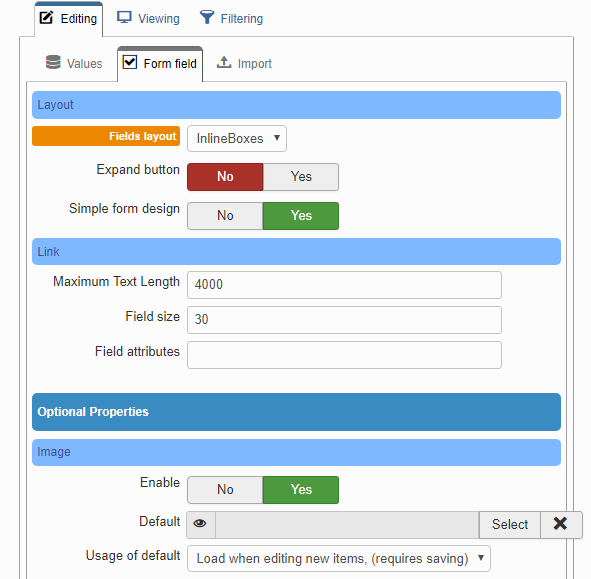Open the InlineBoxes fields layout dropdown

coord(237,139)
